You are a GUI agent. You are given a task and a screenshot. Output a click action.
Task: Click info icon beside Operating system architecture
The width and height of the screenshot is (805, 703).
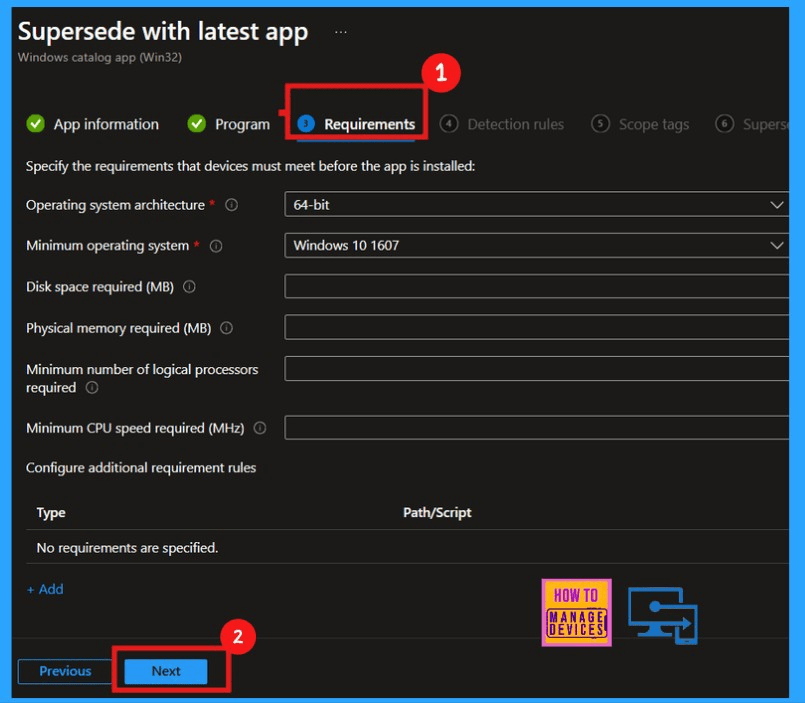[x=232, y=205]
